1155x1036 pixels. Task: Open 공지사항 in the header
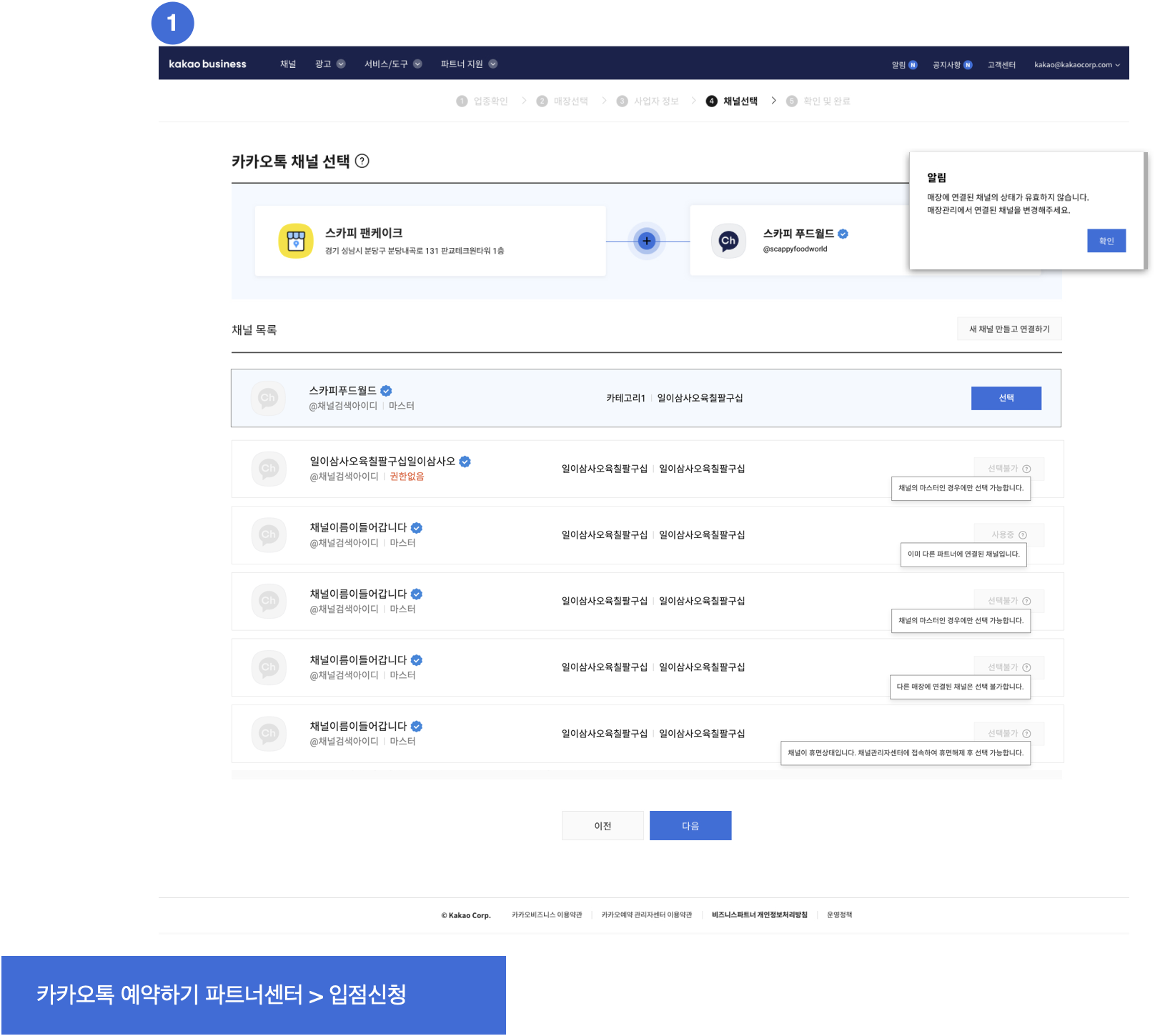click(x=951, y=65)
